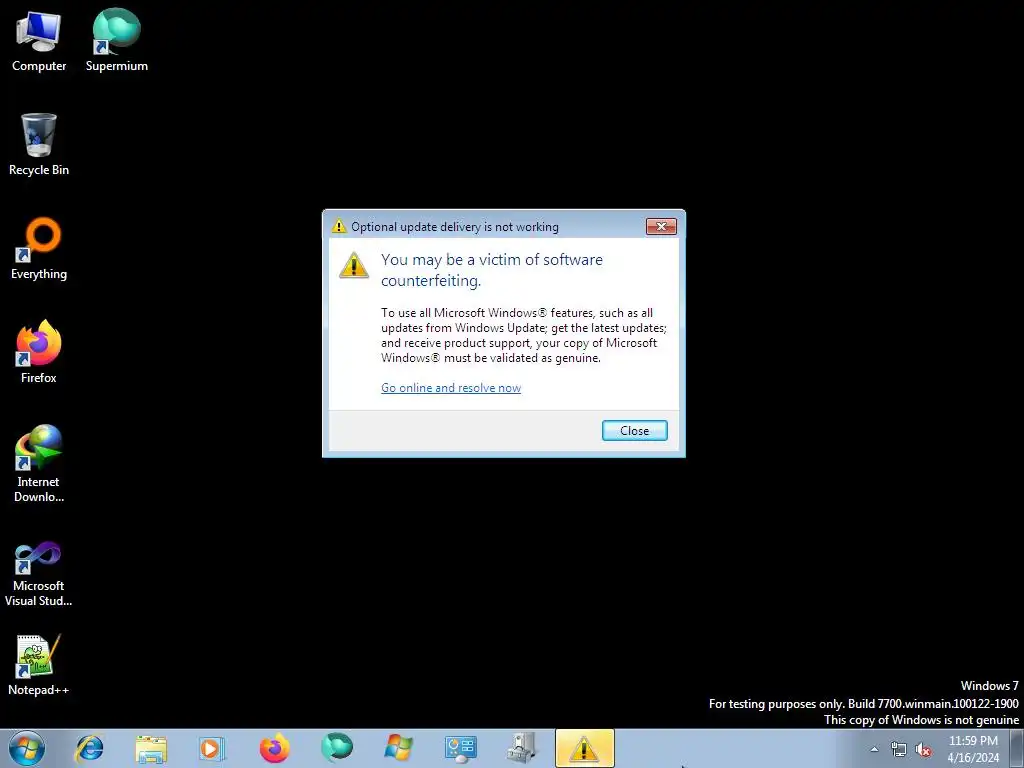Close the dialog using the red X

click(661, 227)
